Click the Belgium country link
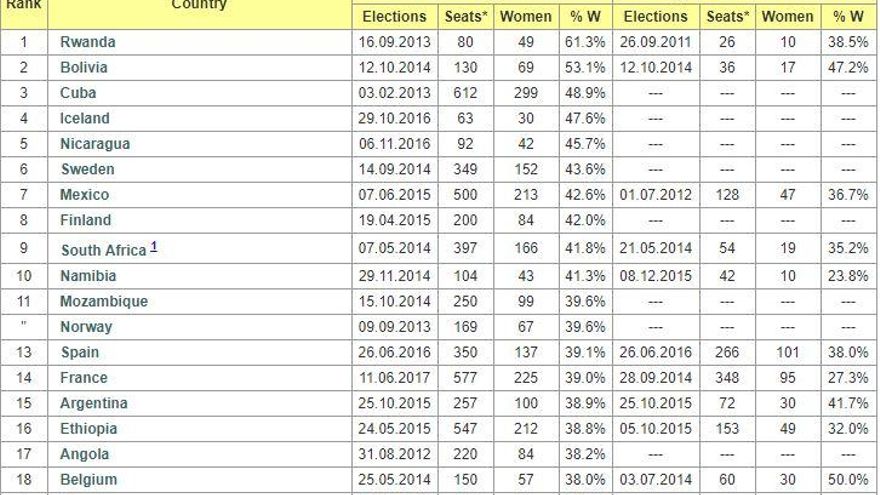Image resolution: width=880 pixels, height=495 pixels. (x=88, y=479)
